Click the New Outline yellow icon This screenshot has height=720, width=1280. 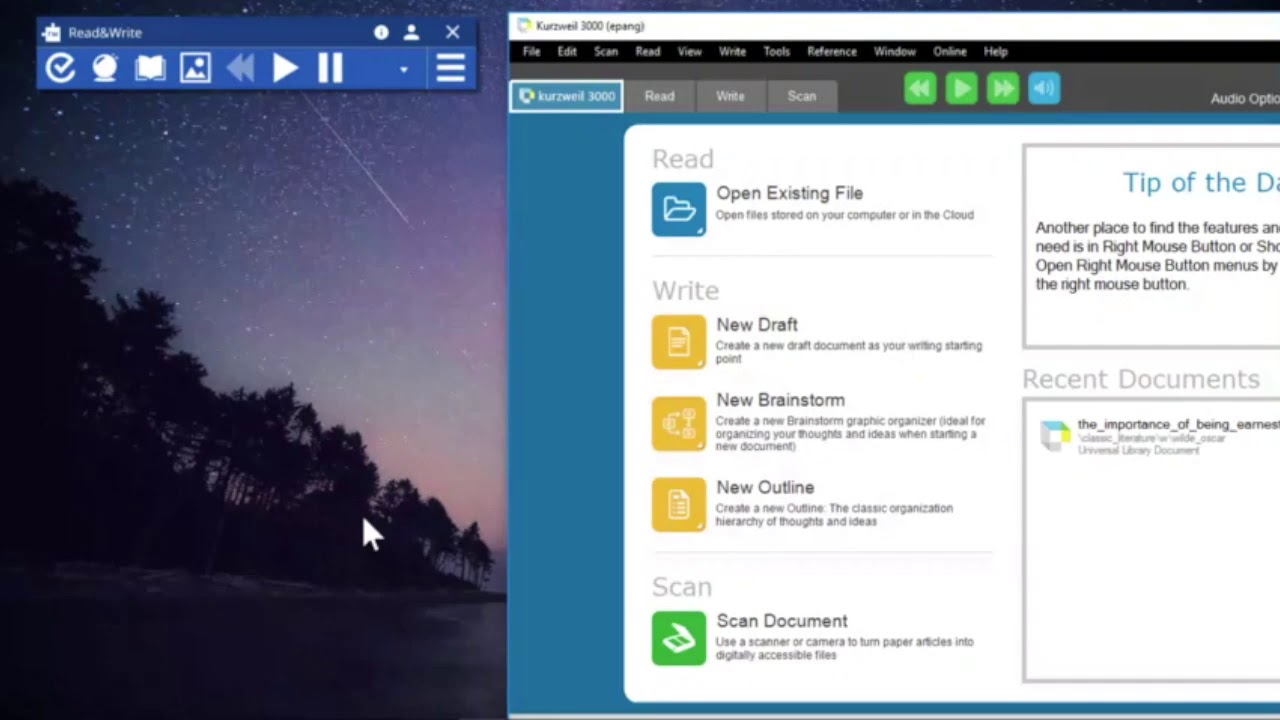[x=679, y=504]
